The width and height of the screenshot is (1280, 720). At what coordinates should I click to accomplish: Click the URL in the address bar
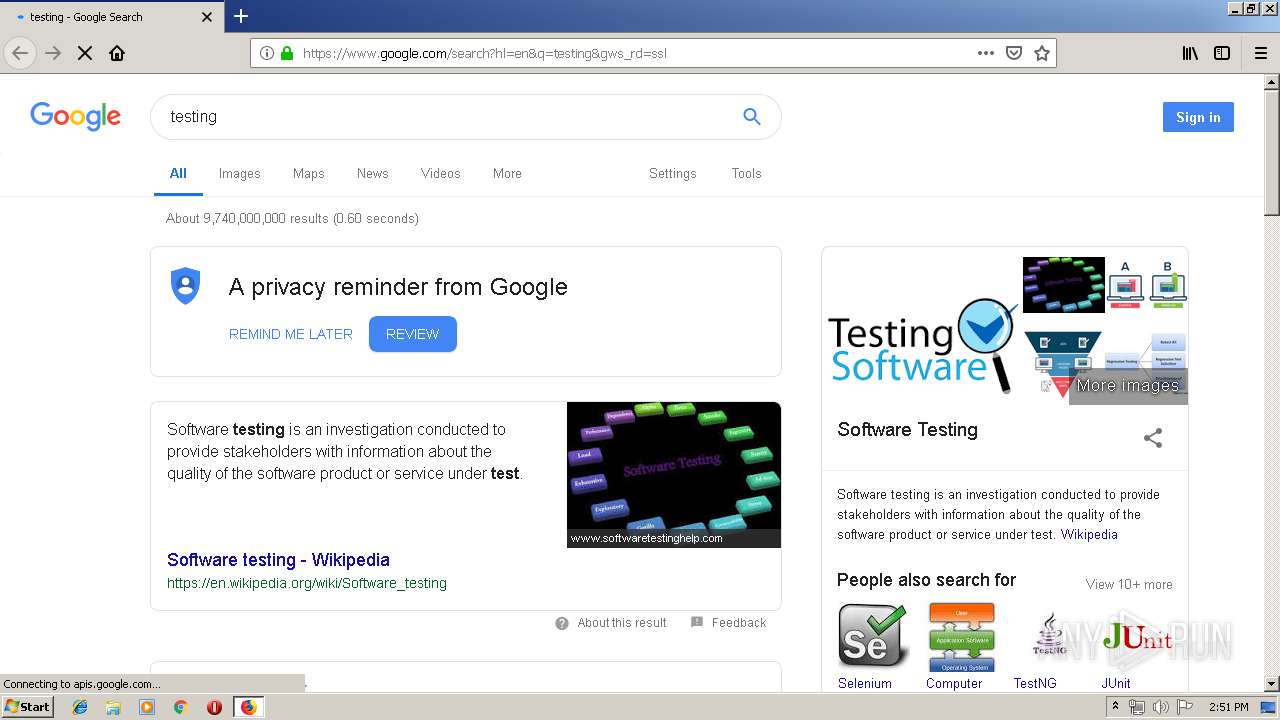coord(484,53)
